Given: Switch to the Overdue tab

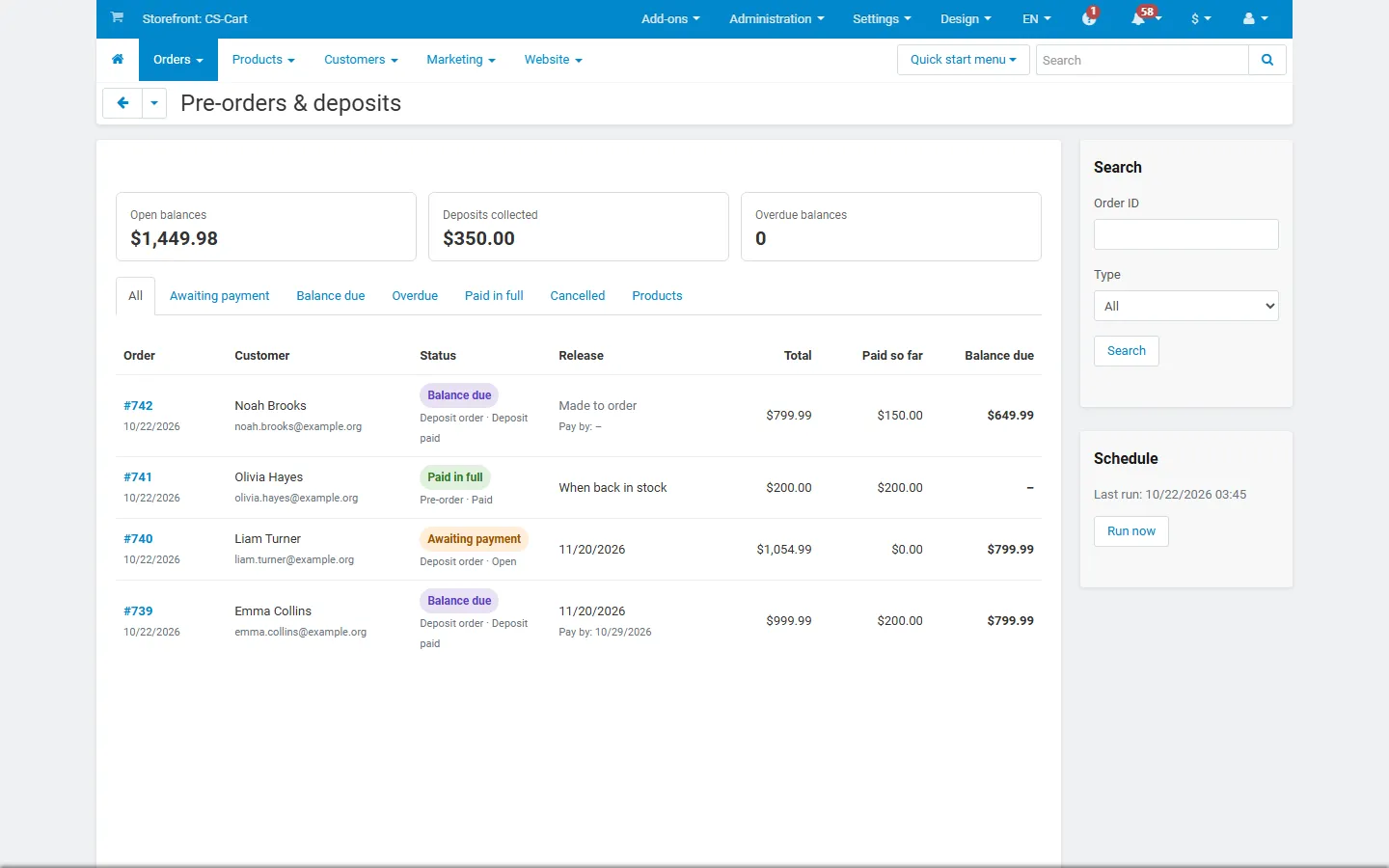Looking at the screenshot, I should [x=415, y=296].
